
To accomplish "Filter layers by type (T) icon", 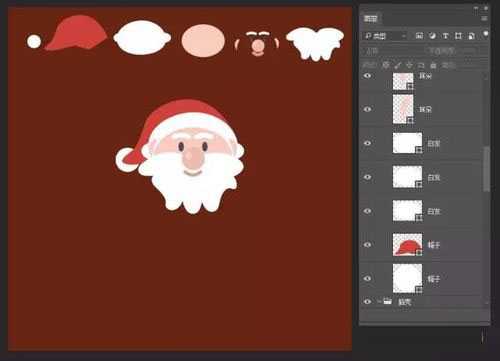I will click(x=445, y=36).
